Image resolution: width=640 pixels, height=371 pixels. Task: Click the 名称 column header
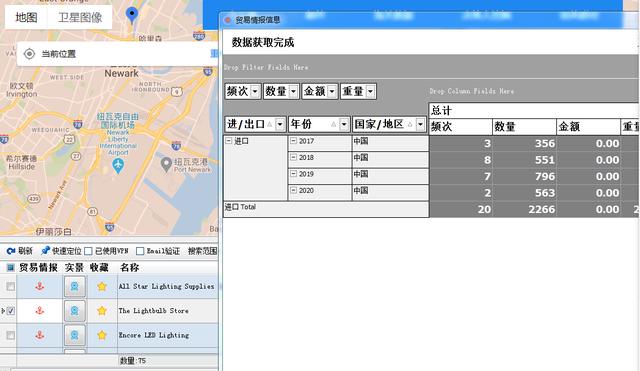[130, 268]
